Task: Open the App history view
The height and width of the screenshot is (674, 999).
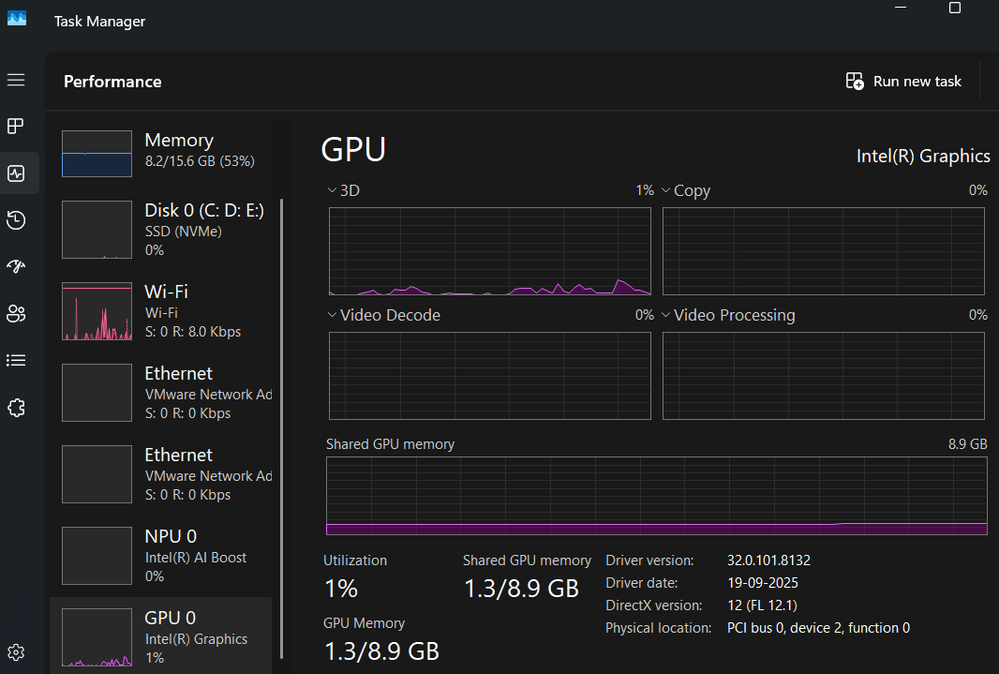Action: pyautogui.click(x=16, y=220)
